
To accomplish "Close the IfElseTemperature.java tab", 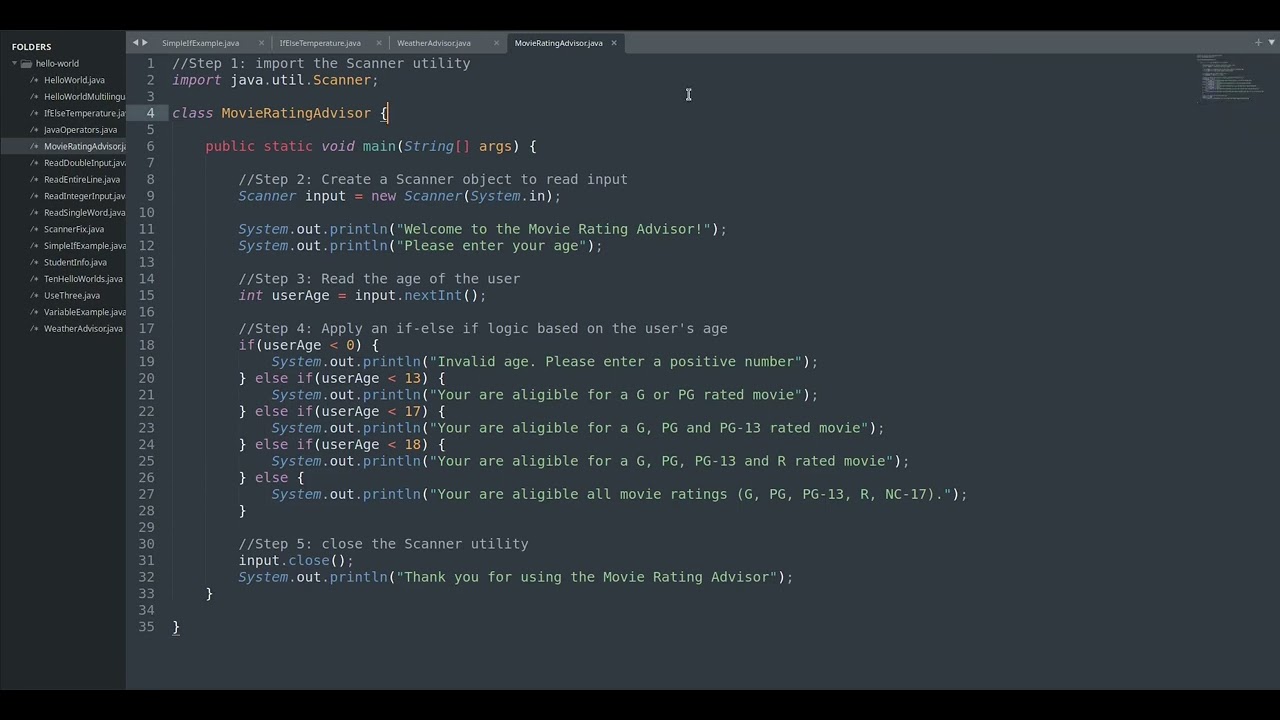I will point(379,43).
